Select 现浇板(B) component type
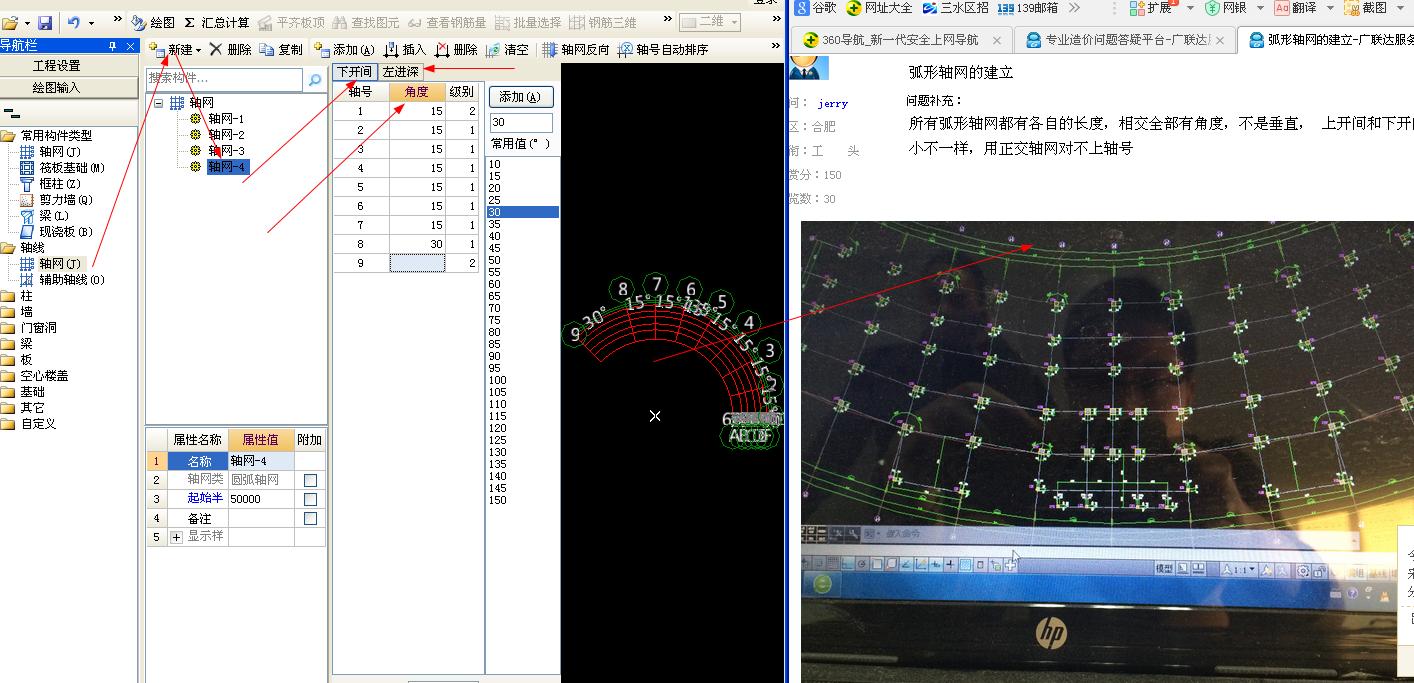Screen dimensions: 1414x683 [x=56, y=231]
